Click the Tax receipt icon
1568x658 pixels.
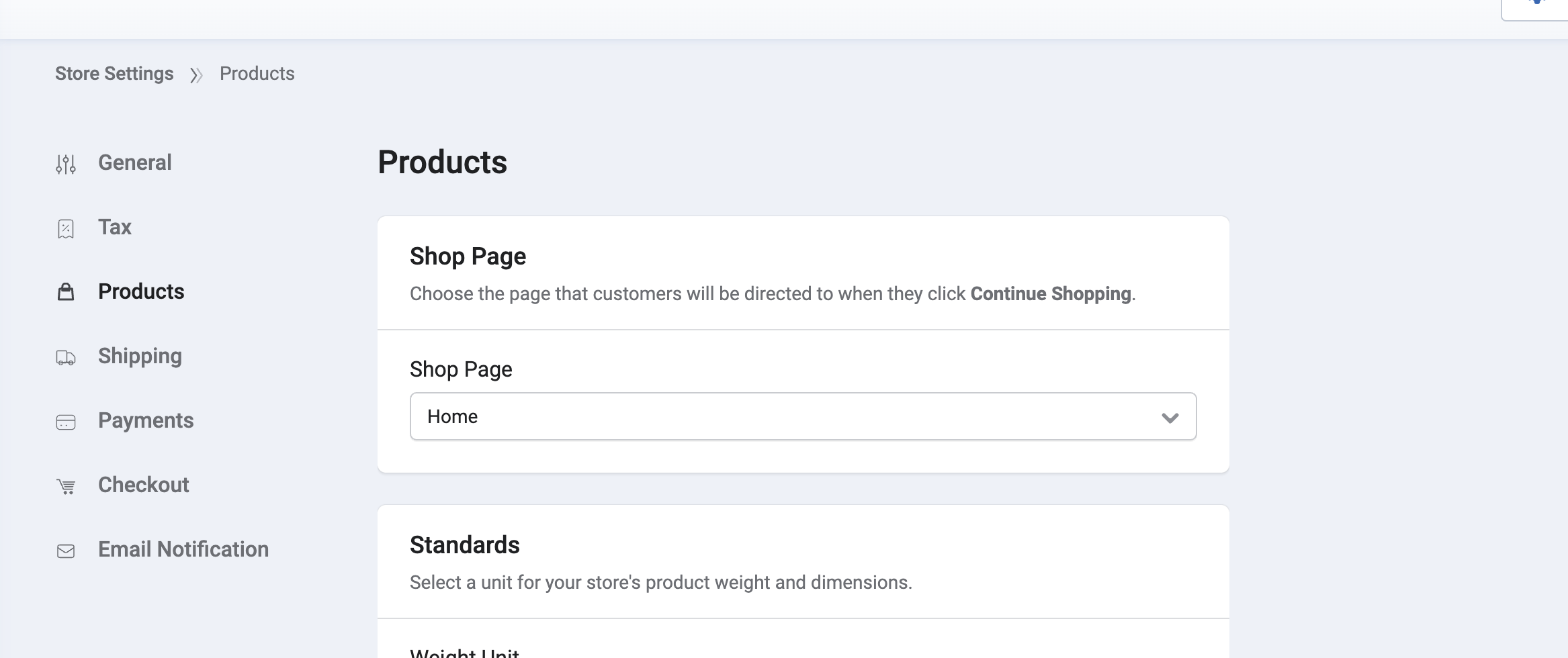coord(66,228)
